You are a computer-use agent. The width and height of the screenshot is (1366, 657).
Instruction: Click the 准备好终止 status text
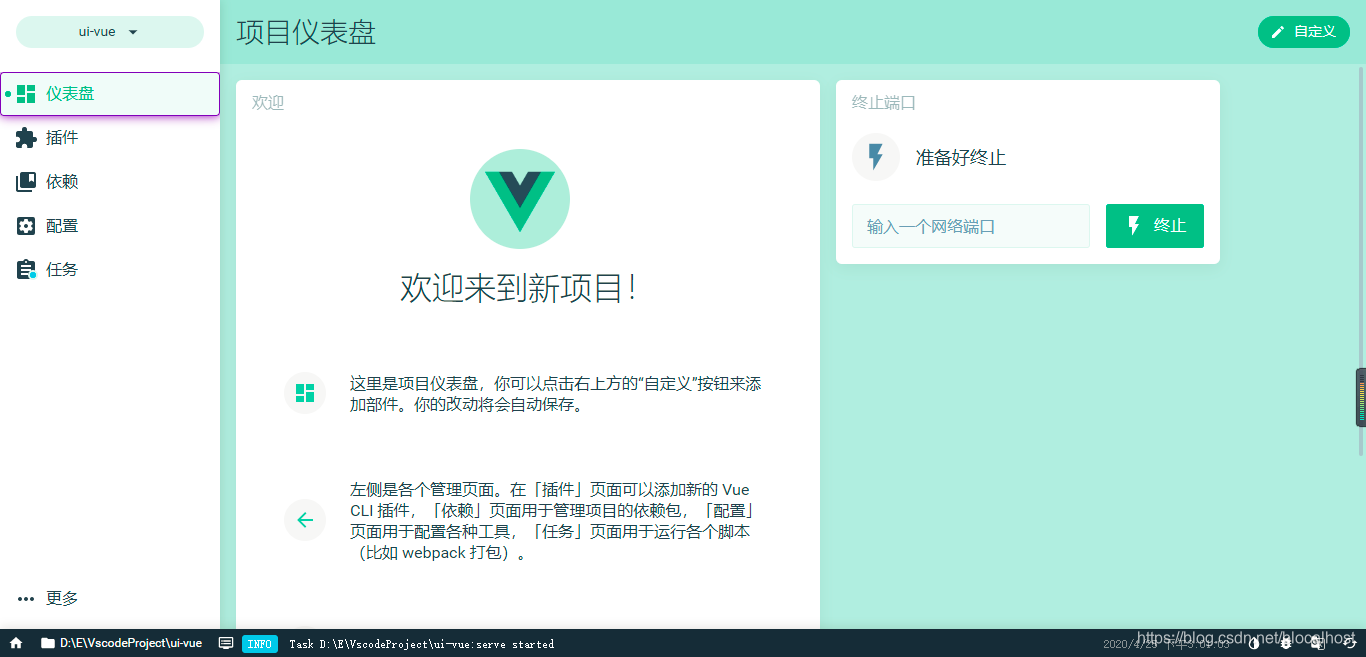coord(961,158)
